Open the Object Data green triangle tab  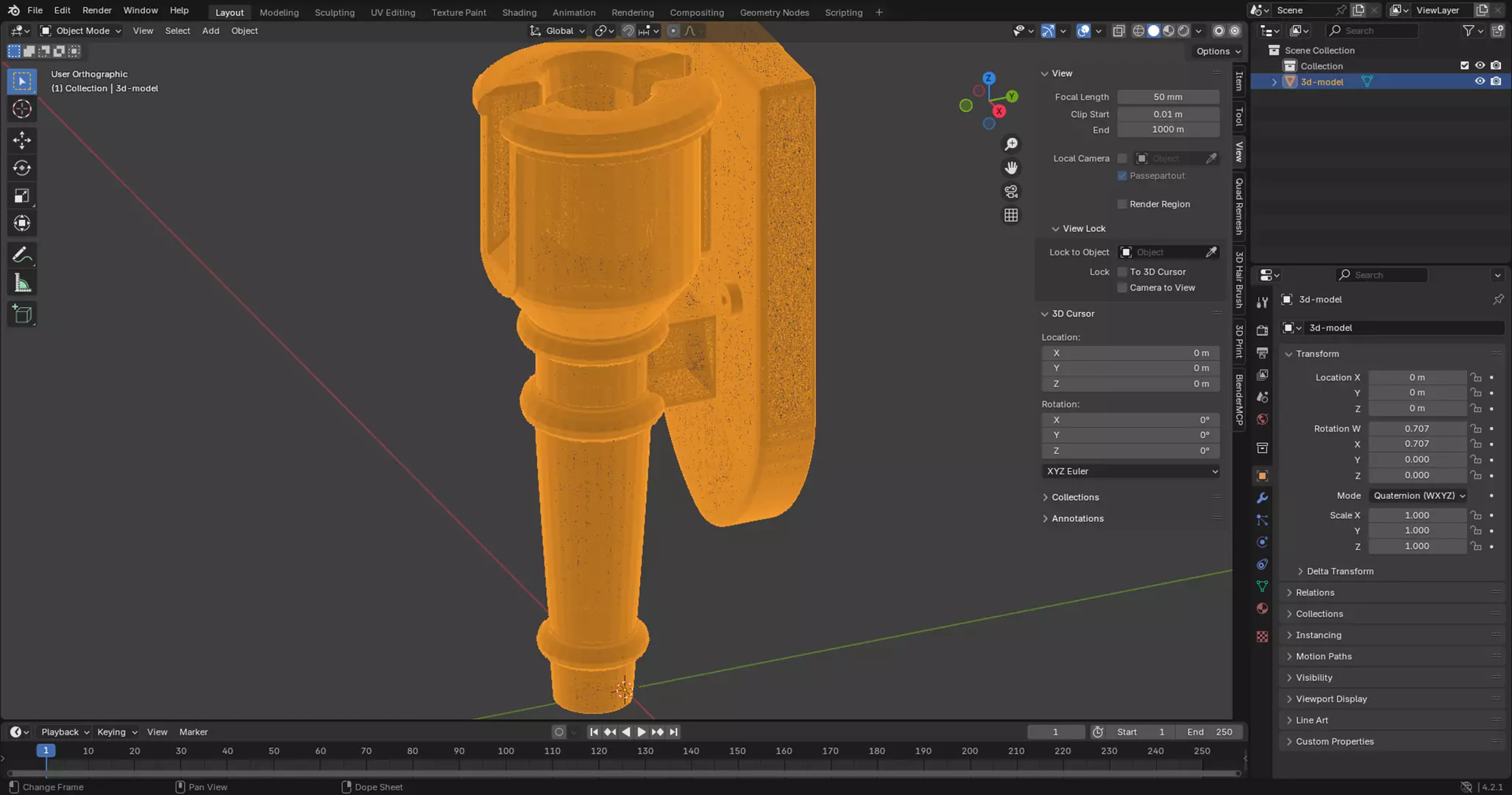(1263, 586)
